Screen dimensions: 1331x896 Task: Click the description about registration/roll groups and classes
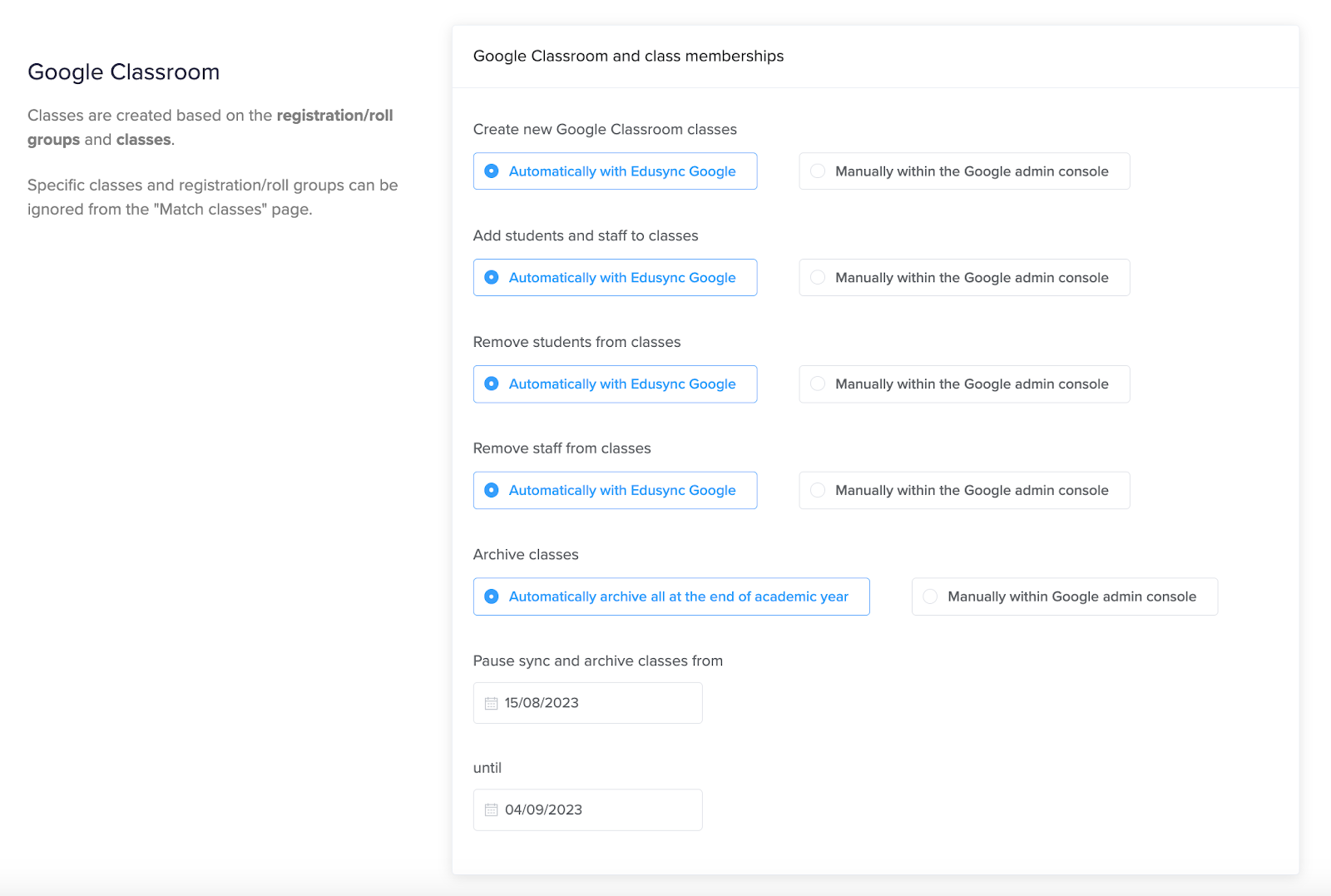(210, 127)
